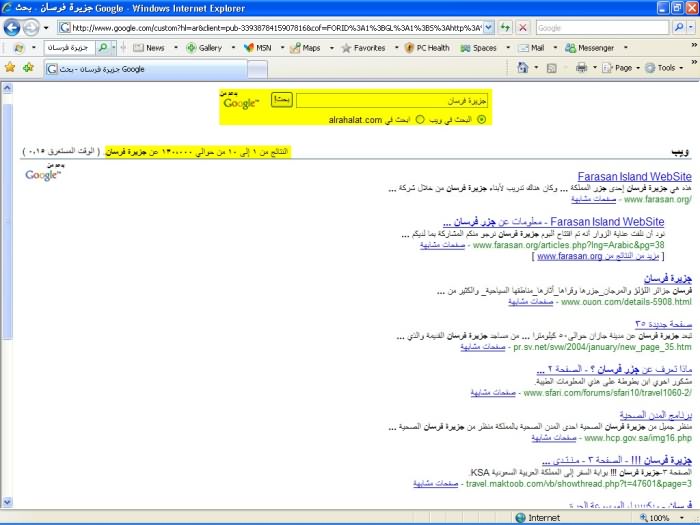Expand the address bar history dropdown
Viewport: 700px width, 525px height.
489,28
